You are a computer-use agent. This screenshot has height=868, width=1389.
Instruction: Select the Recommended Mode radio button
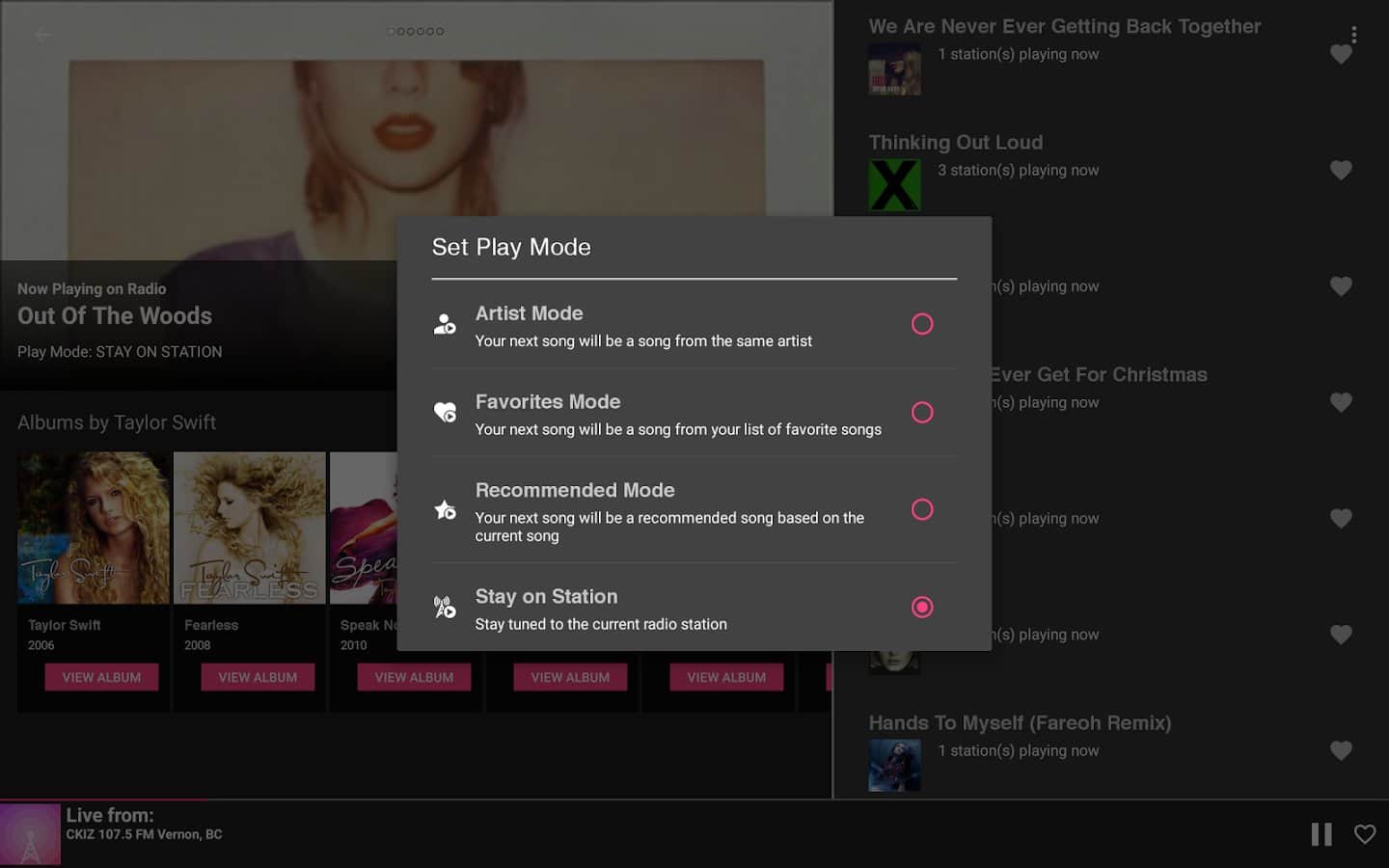[922, 509]
